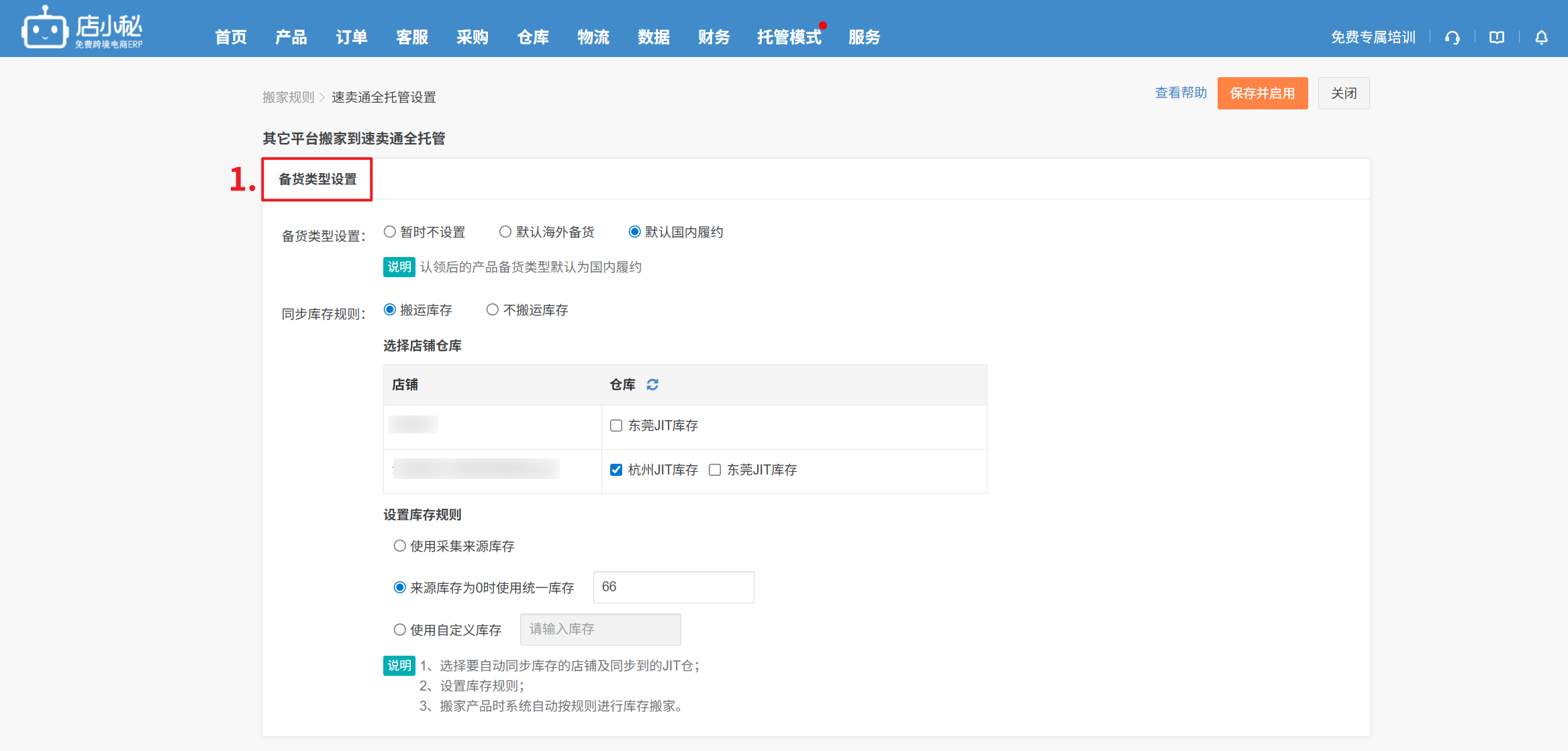
Task: Click the notification bell icon
Action: [1542, 38]
